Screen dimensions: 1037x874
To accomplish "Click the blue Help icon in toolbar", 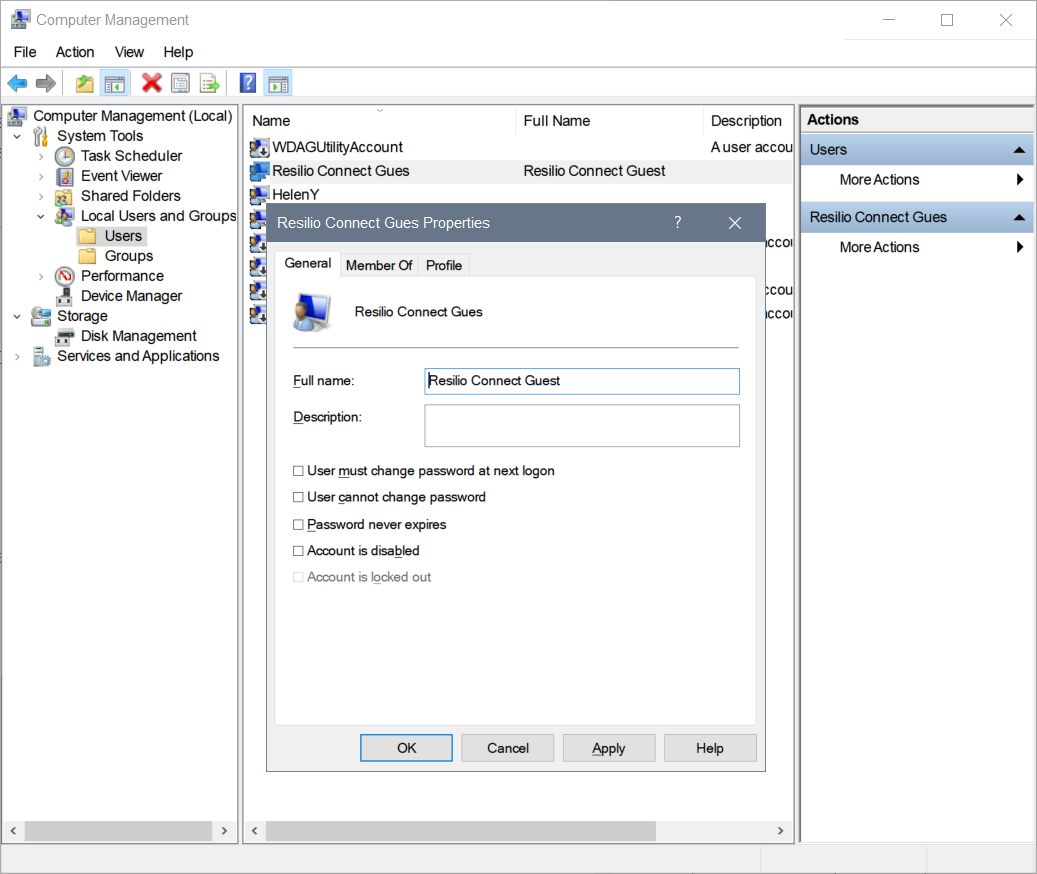I will (247, 83).
